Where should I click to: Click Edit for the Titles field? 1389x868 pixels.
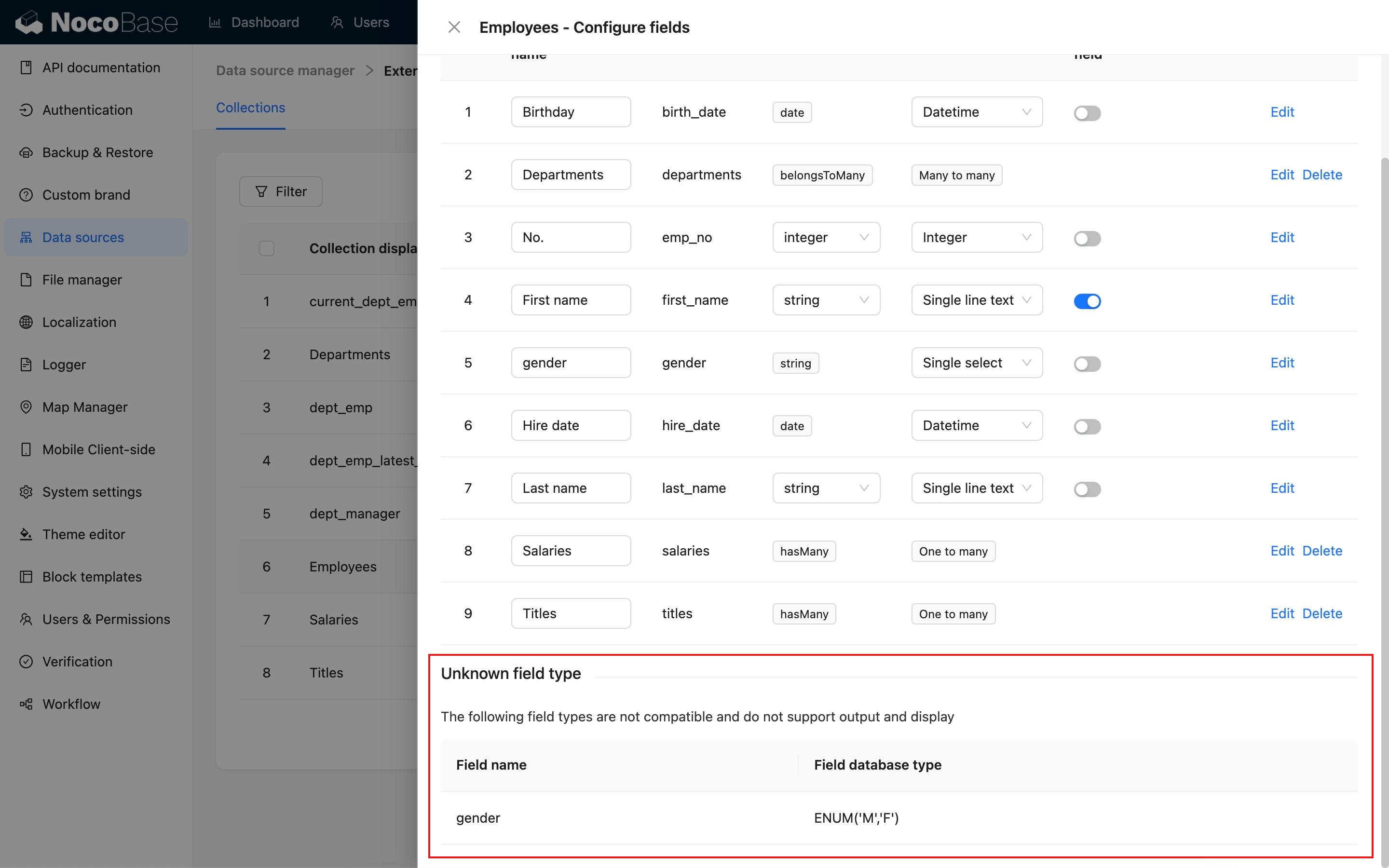[x=1281, y=613]
